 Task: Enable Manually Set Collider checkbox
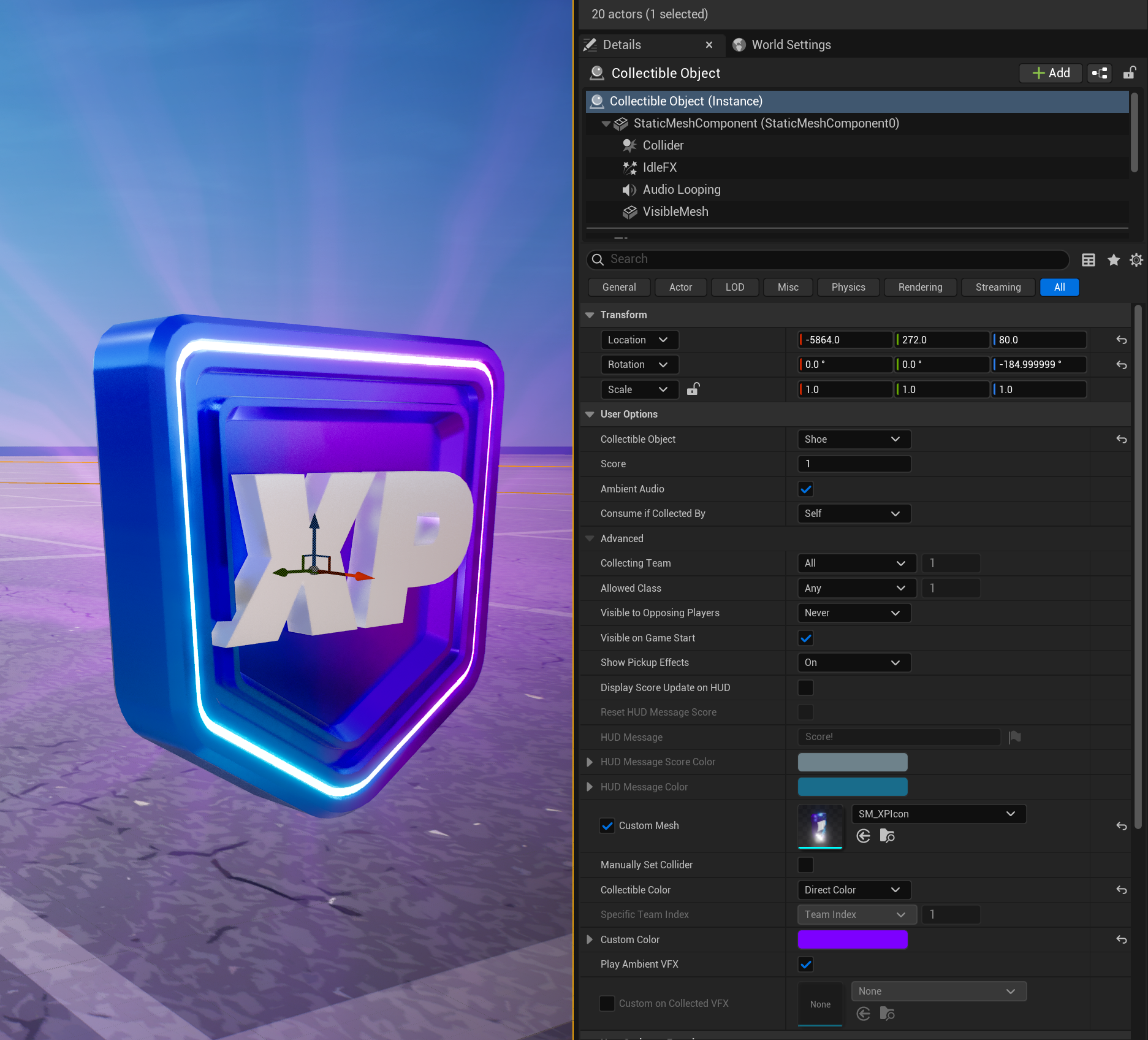tap(806, 865)
